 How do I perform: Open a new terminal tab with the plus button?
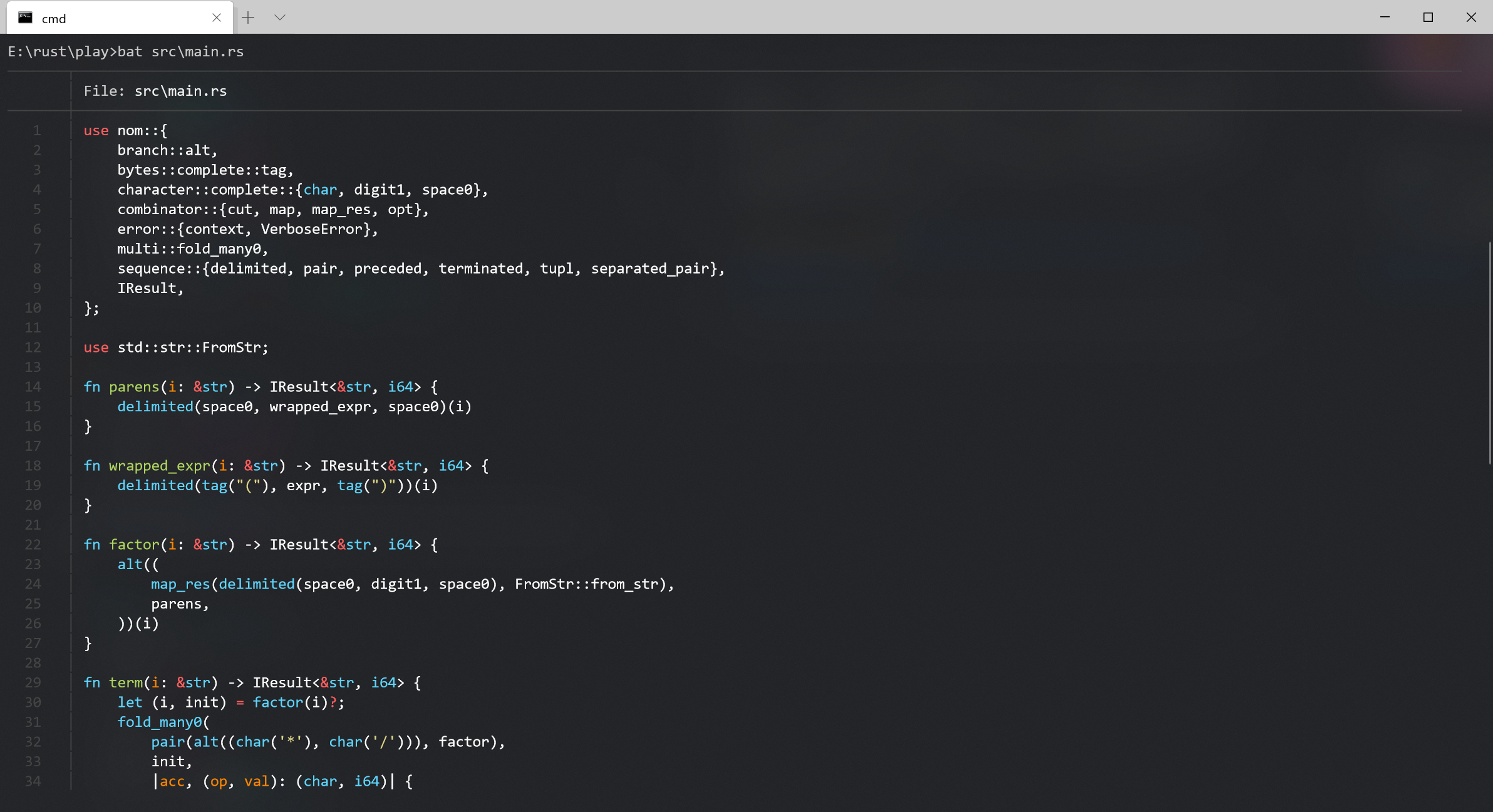249,18
